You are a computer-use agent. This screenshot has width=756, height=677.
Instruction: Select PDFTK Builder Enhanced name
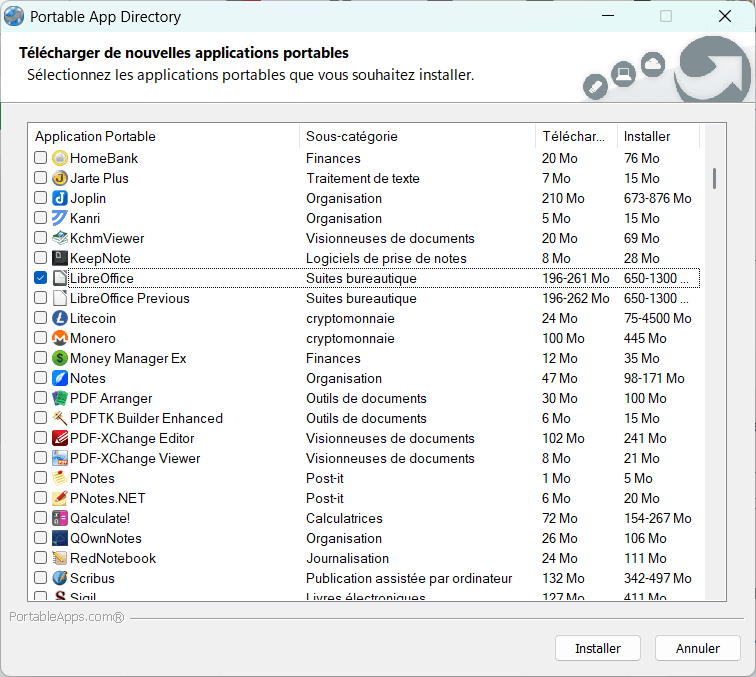pos(147,418)
